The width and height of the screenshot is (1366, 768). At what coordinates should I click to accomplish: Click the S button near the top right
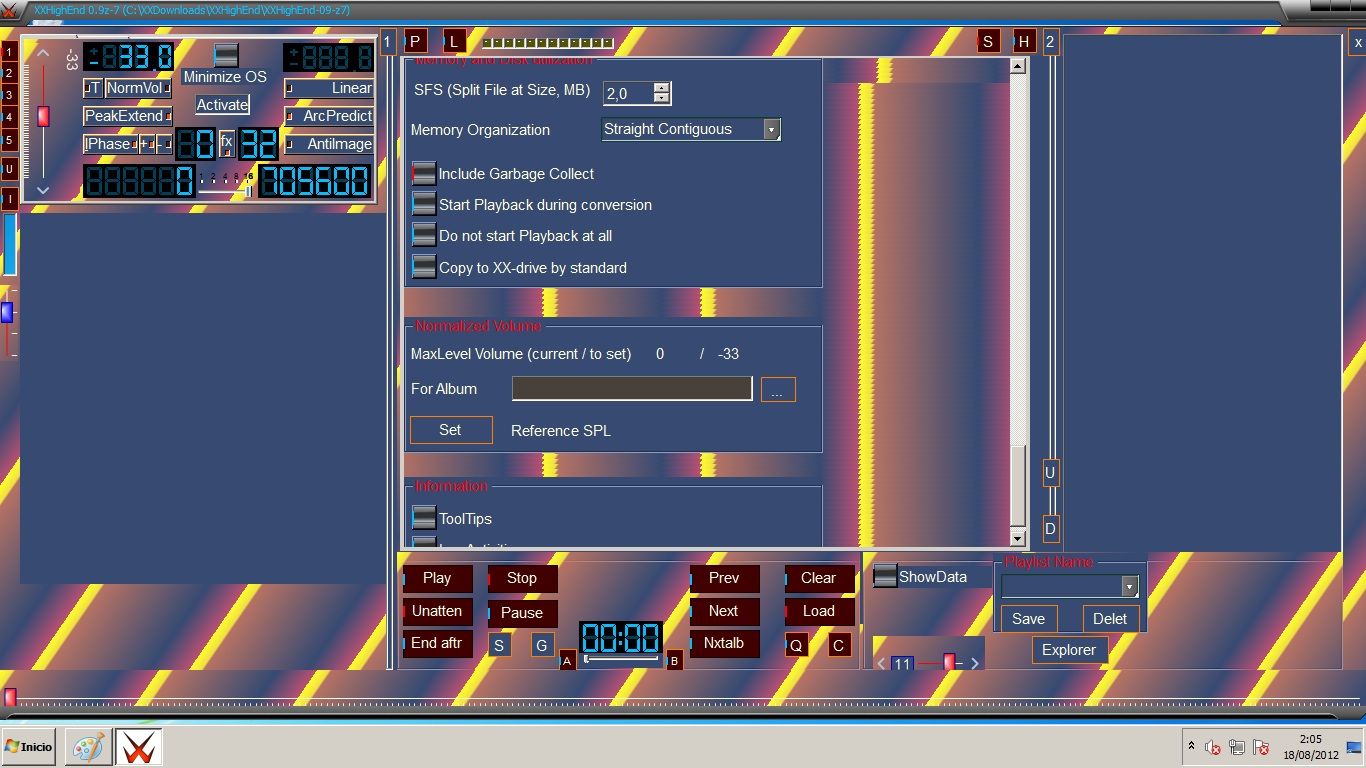click(x=988, y=41)
